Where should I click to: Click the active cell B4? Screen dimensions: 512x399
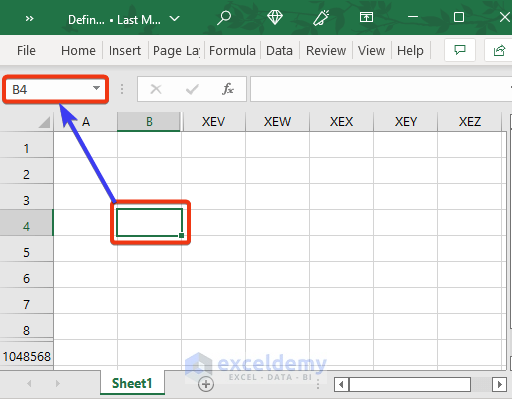pos(149,223)
